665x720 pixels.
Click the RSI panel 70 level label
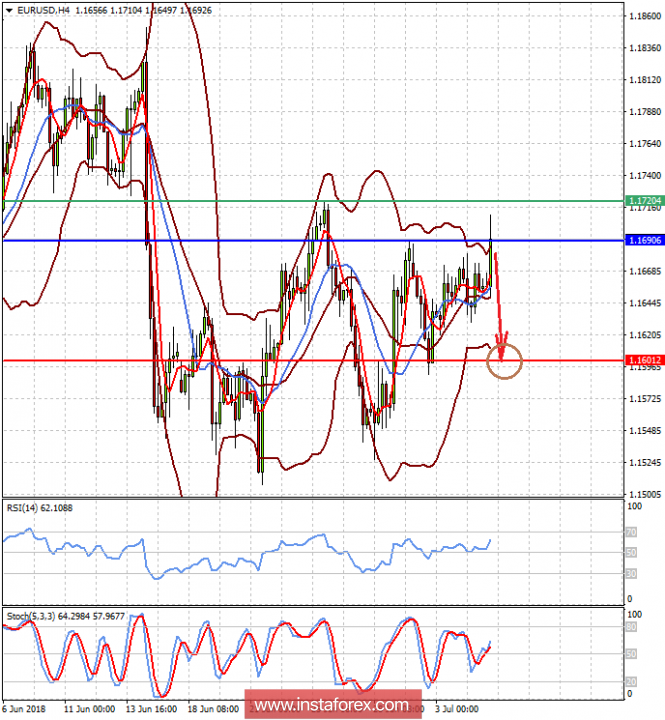(x=631, y=534)
